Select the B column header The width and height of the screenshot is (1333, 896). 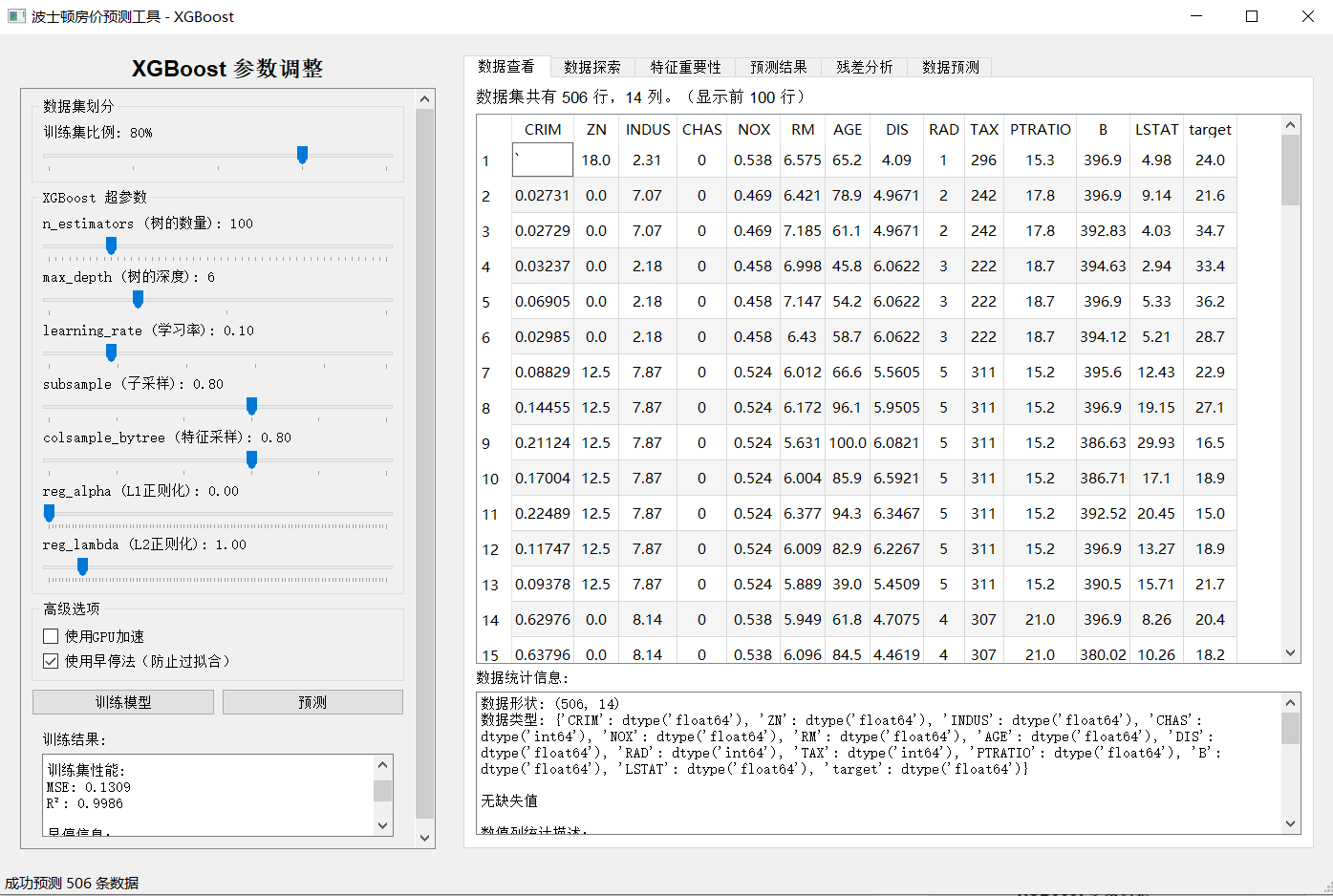tap(1103, 129)
